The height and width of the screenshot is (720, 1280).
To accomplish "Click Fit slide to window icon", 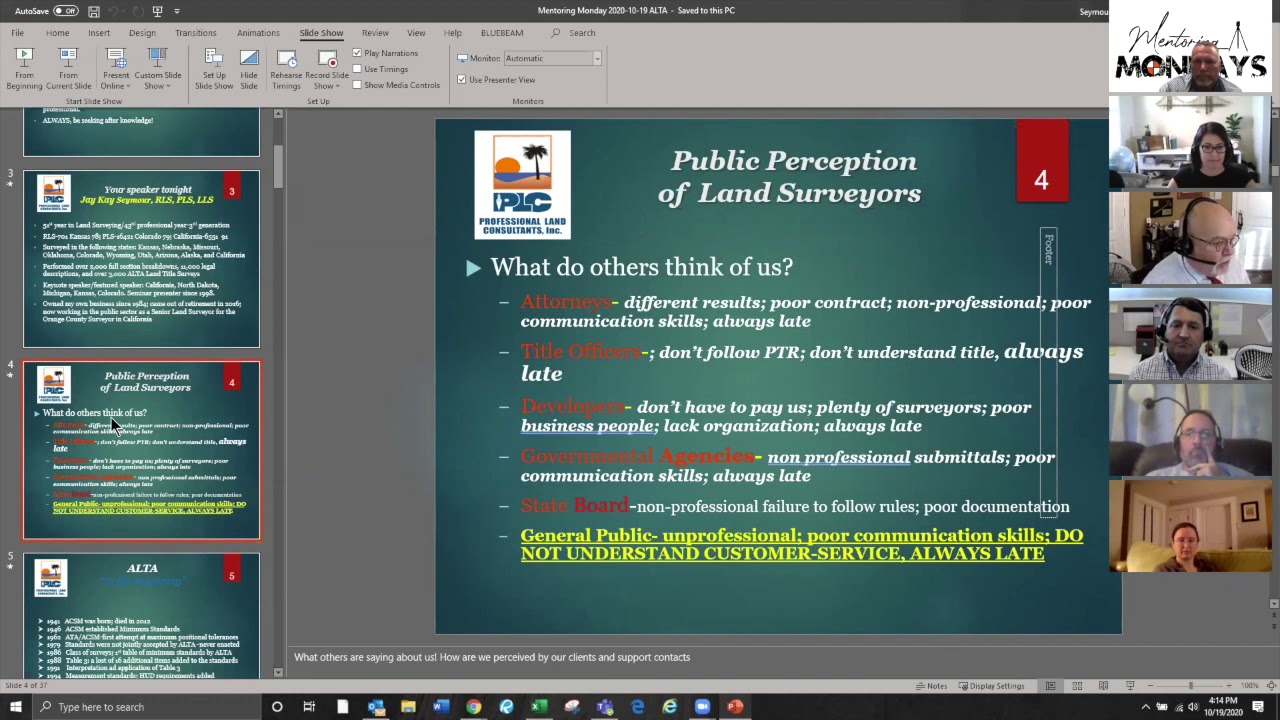I will tap(1273, 686).
